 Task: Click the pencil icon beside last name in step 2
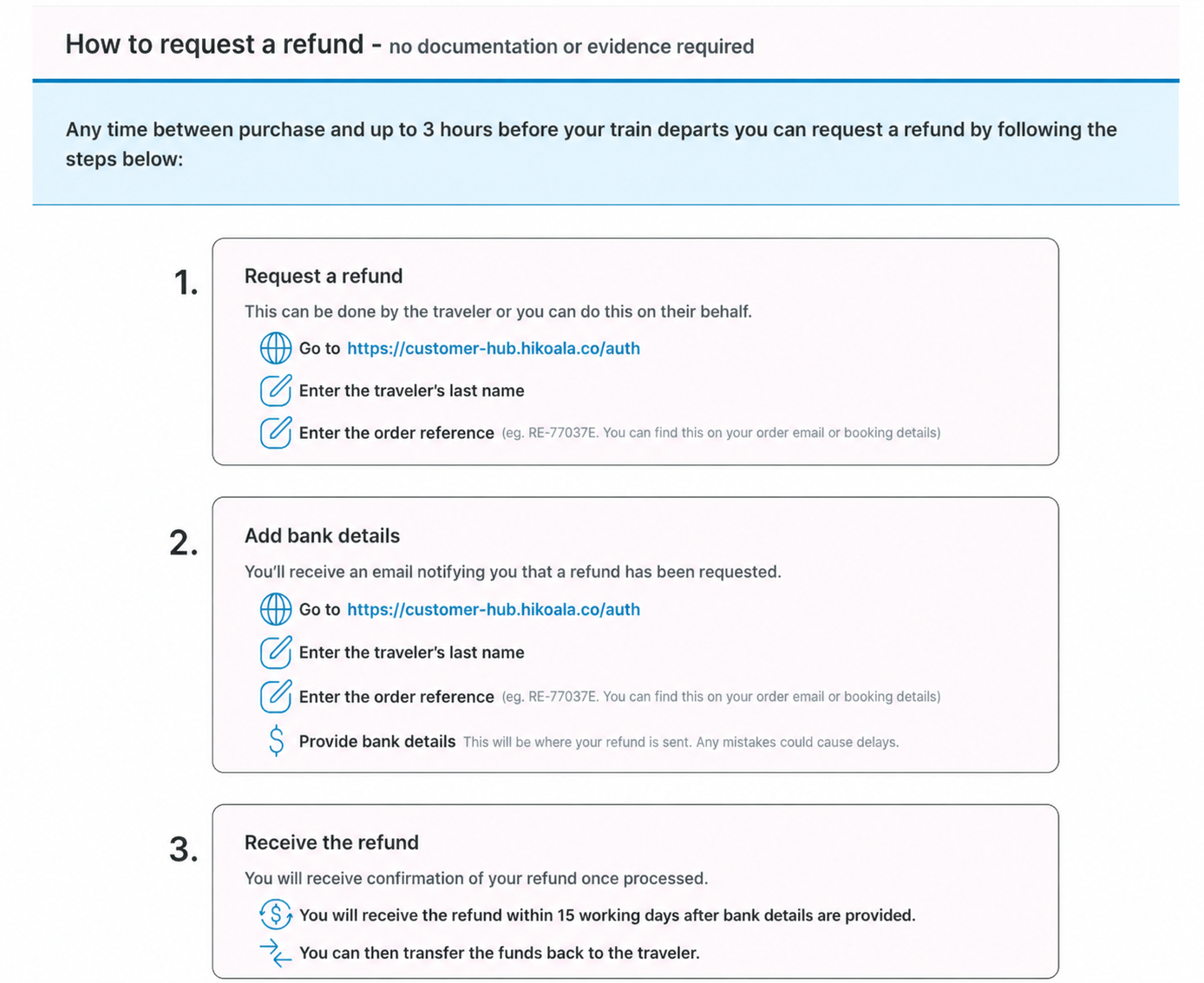click(276, 652)
